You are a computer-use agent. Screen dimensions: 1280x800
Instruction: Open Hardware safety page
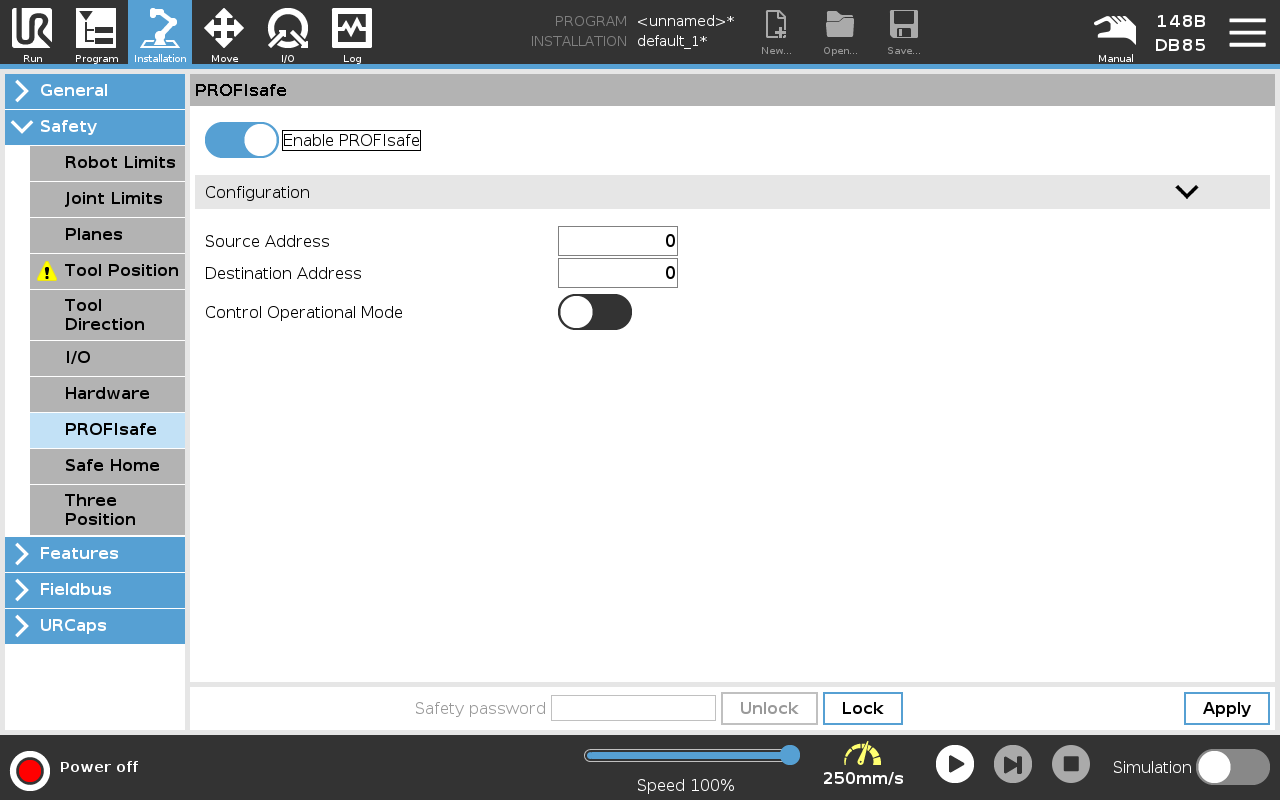coord(107,394)
